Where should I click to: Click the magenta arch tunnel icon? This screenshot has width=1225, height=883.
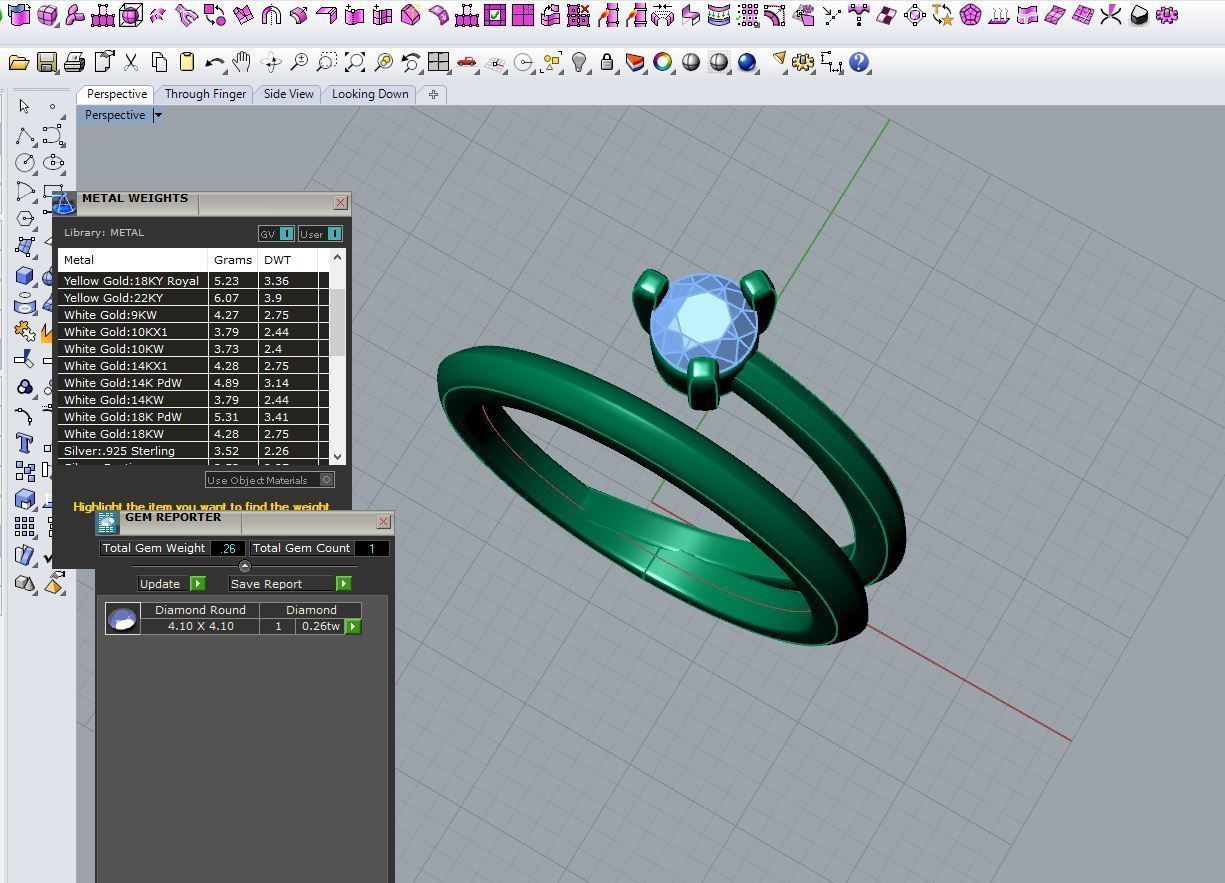click(x=270, y=15)
